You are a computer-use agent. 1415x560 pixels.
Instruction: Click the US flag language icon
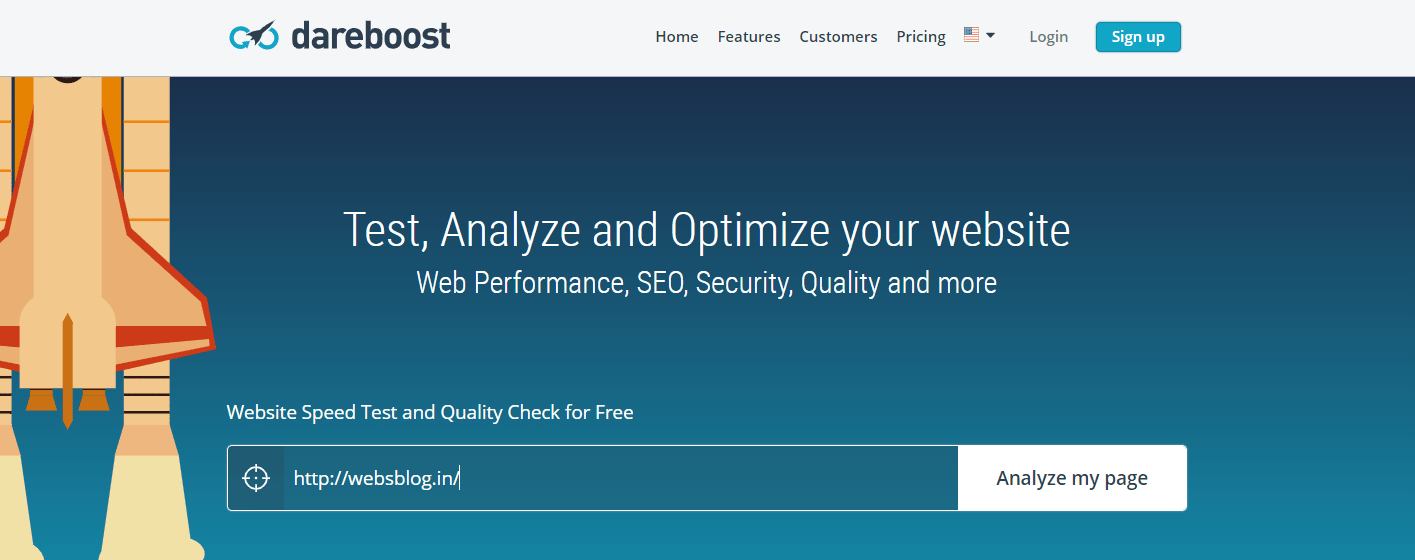point(971,35)
